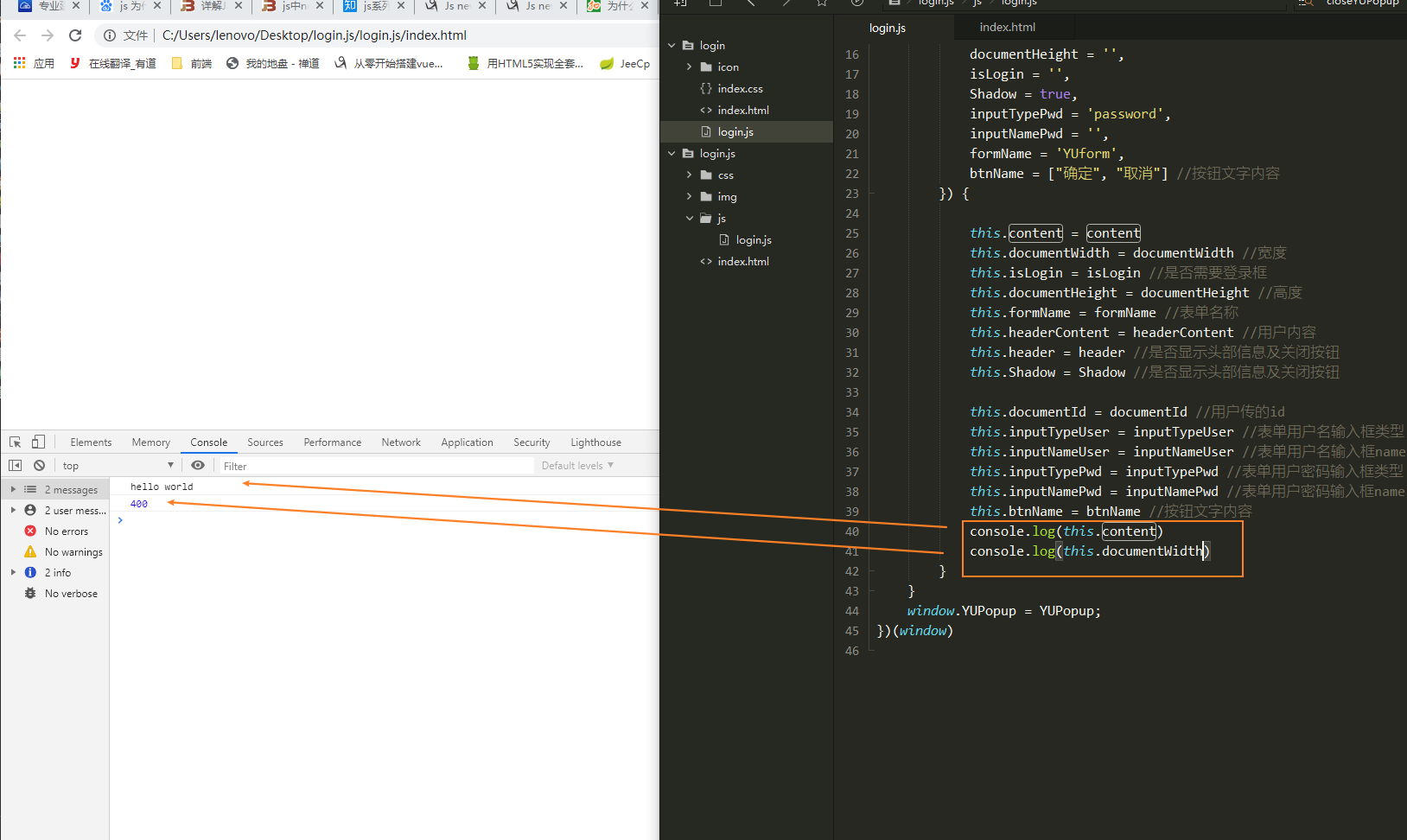Go forward in the browser

click(48, 35)
